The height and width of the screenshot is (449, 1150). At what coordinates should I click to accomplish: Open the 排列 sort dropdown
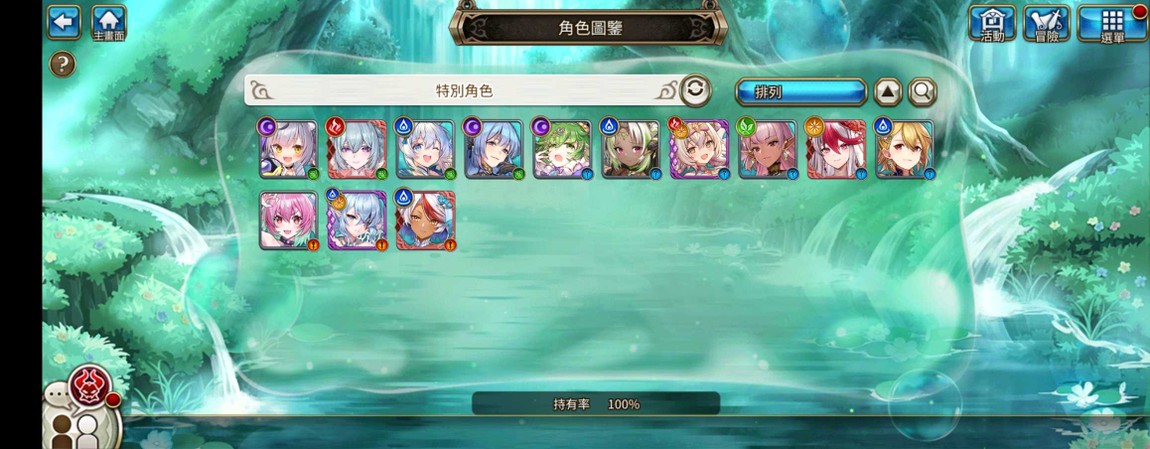[801, 92]
